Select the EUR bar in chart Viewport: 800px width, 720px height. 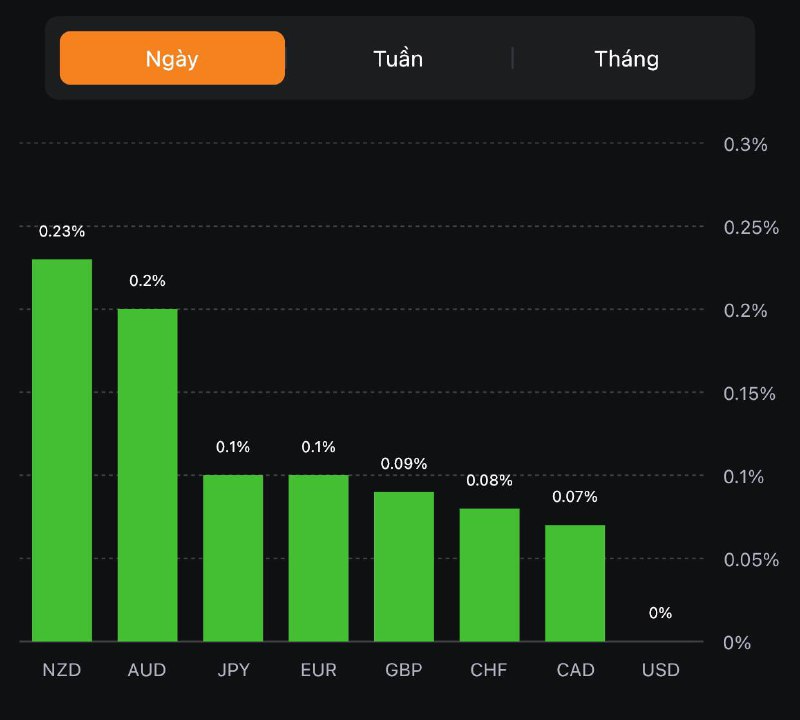click(x=319, y=558)
